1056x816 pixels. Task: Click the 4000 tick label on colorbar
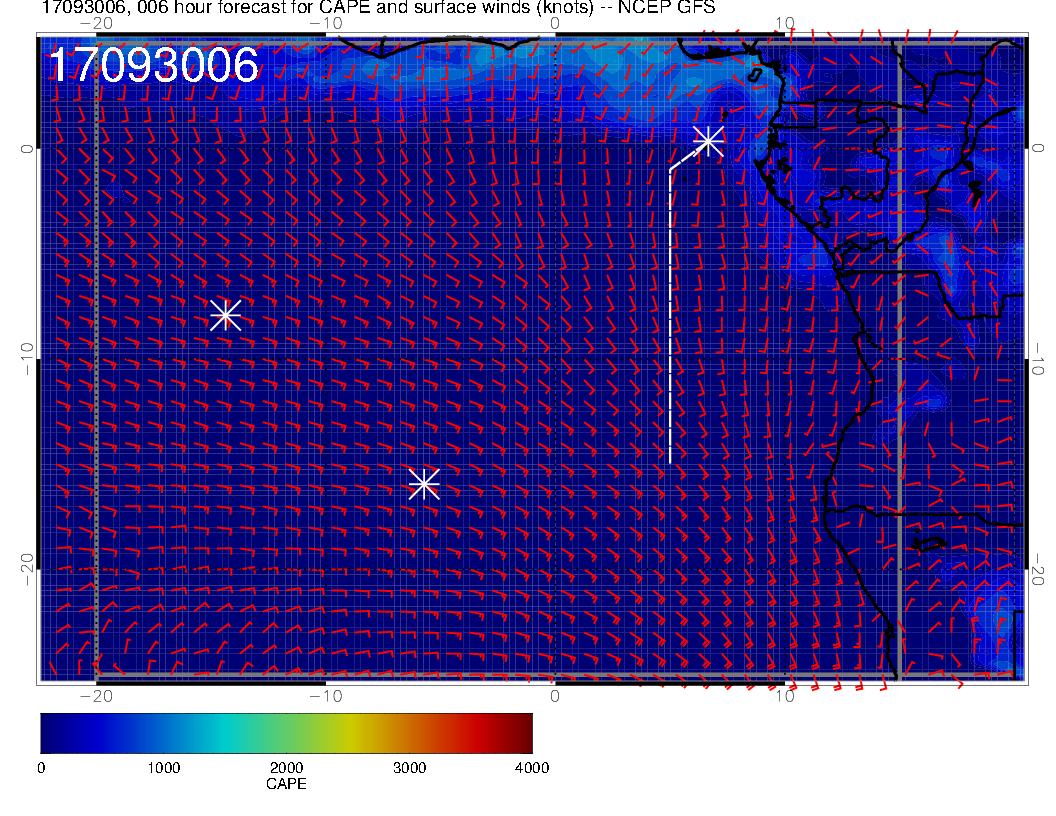(531, 768)
